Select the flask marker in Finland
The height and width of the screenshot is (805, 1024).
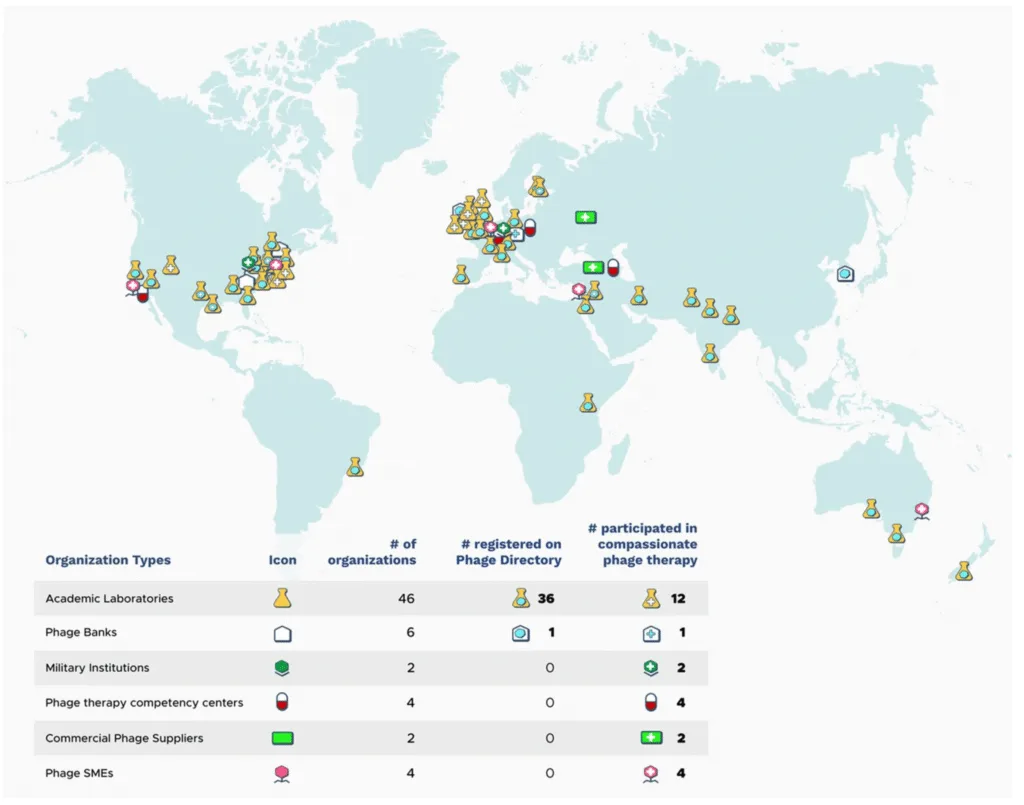point(538,186)
